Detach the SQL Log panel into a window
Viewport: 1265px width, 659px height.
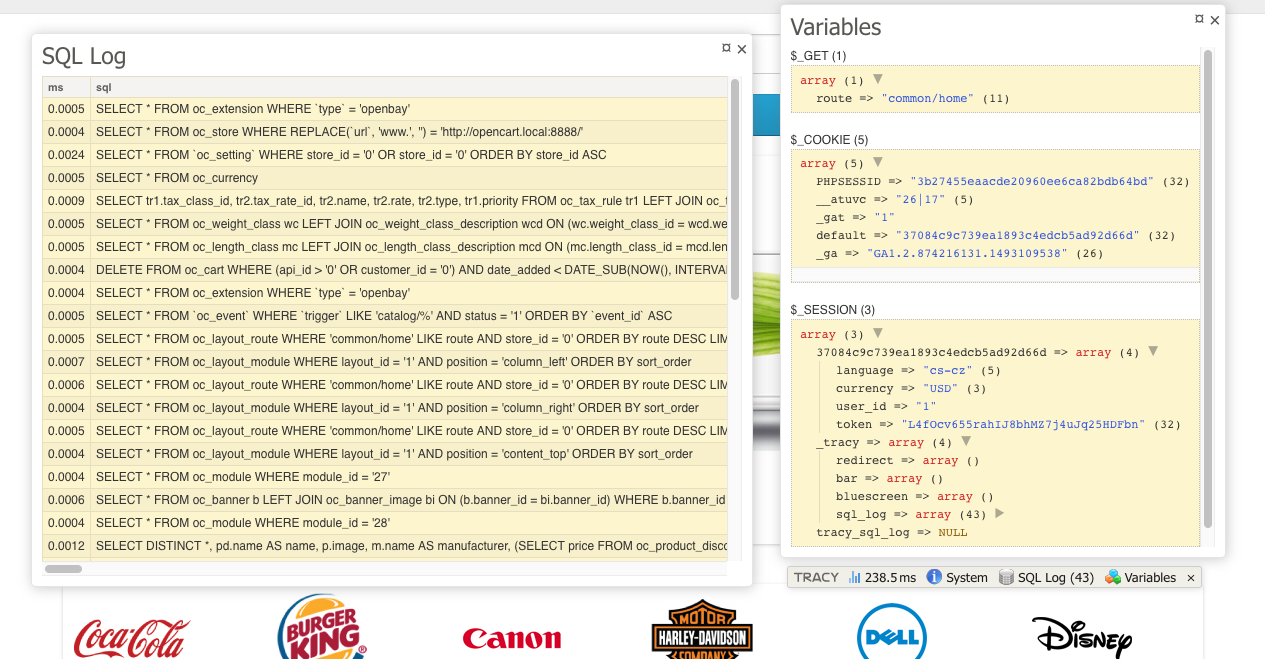(727, 47)
